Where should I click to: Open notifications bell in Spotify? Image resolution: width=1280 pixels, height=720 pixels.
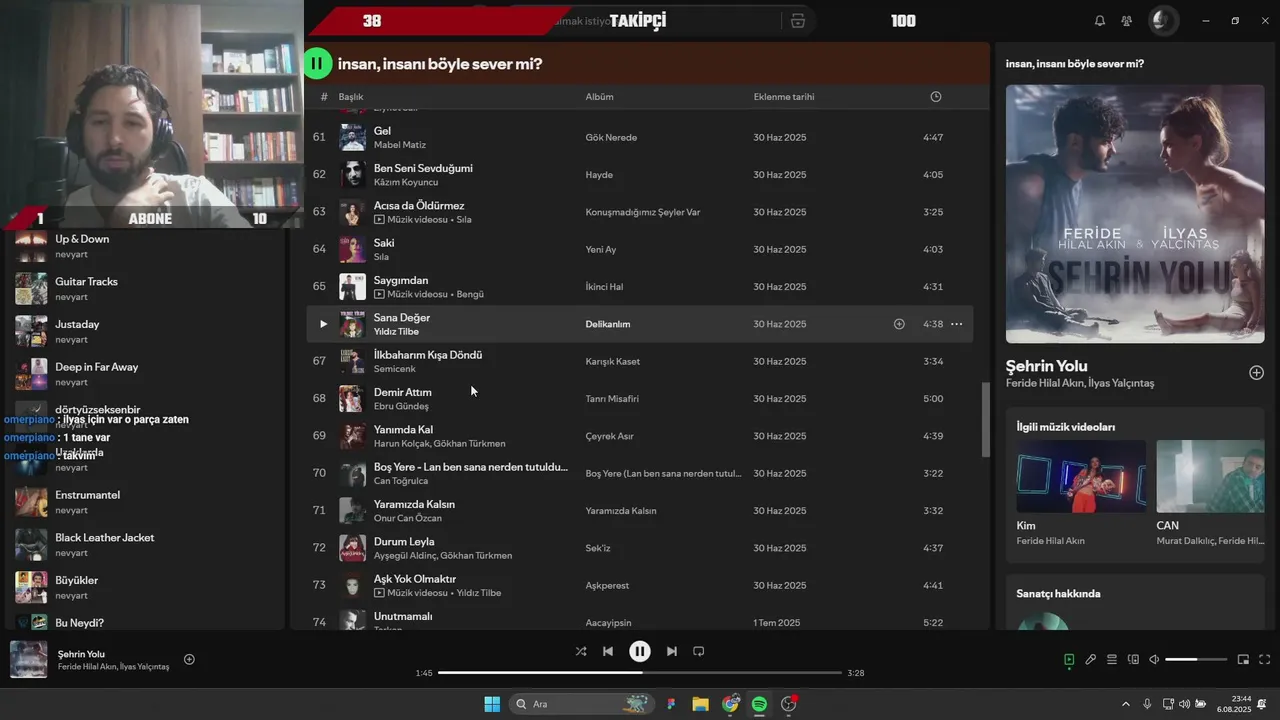pos(1100,21)
